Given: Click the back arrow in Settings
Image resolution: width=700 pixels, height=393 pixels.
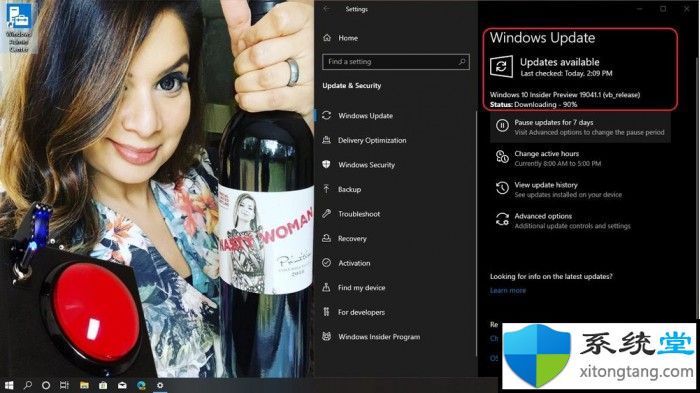Looking at the screenshot, I should coord(327,9).
